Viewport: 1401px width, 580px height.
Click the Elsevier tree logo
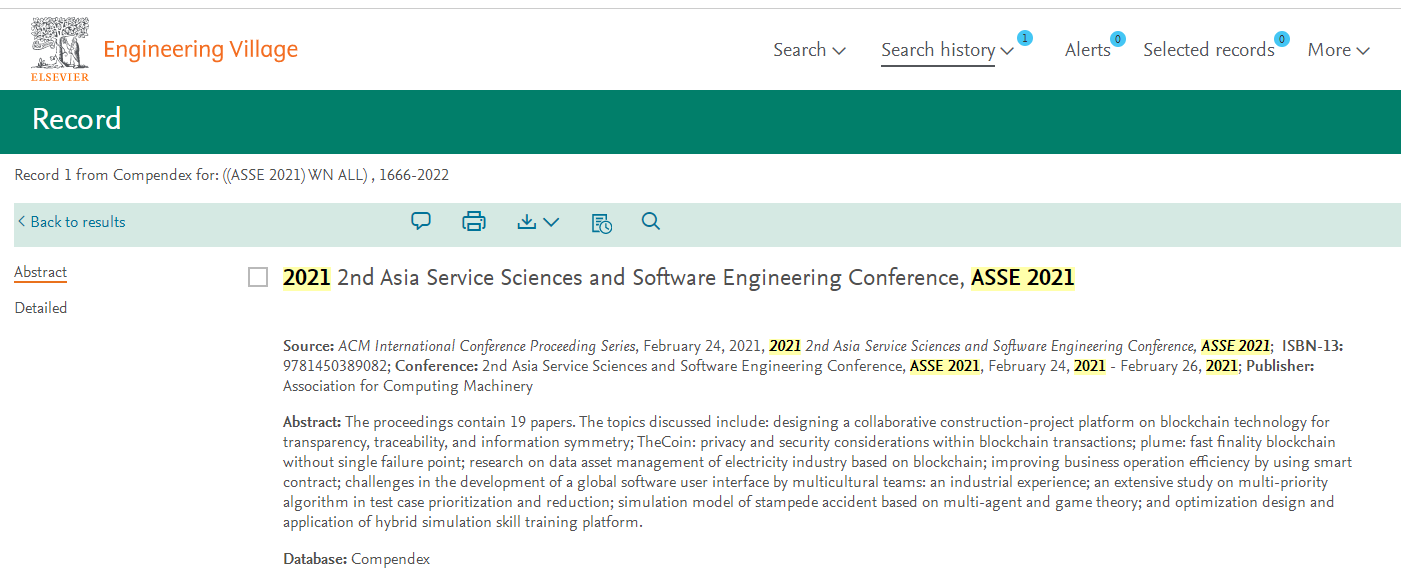60,49
